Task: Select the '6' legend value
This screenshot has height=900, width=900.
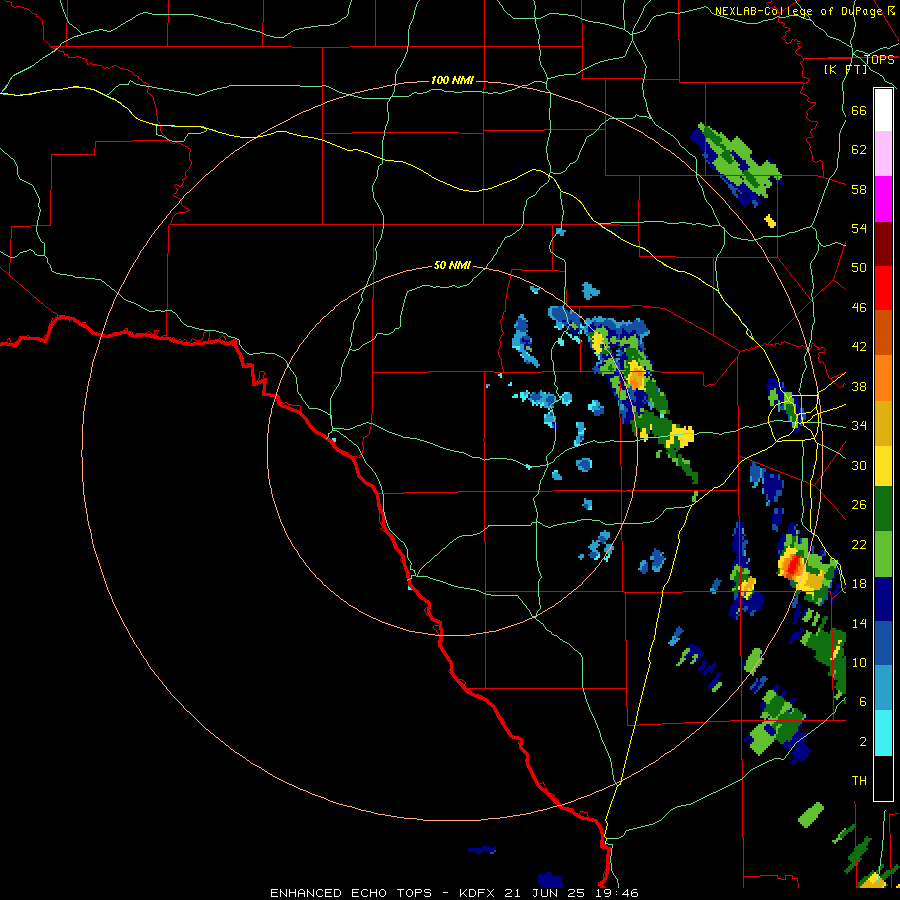Action: [x=862, y=701]
